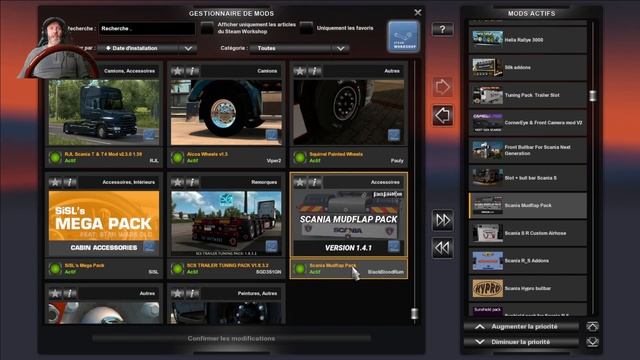Click Augmenter la priorité button
Screen dimensions: 640x360
tap(521, 327)
